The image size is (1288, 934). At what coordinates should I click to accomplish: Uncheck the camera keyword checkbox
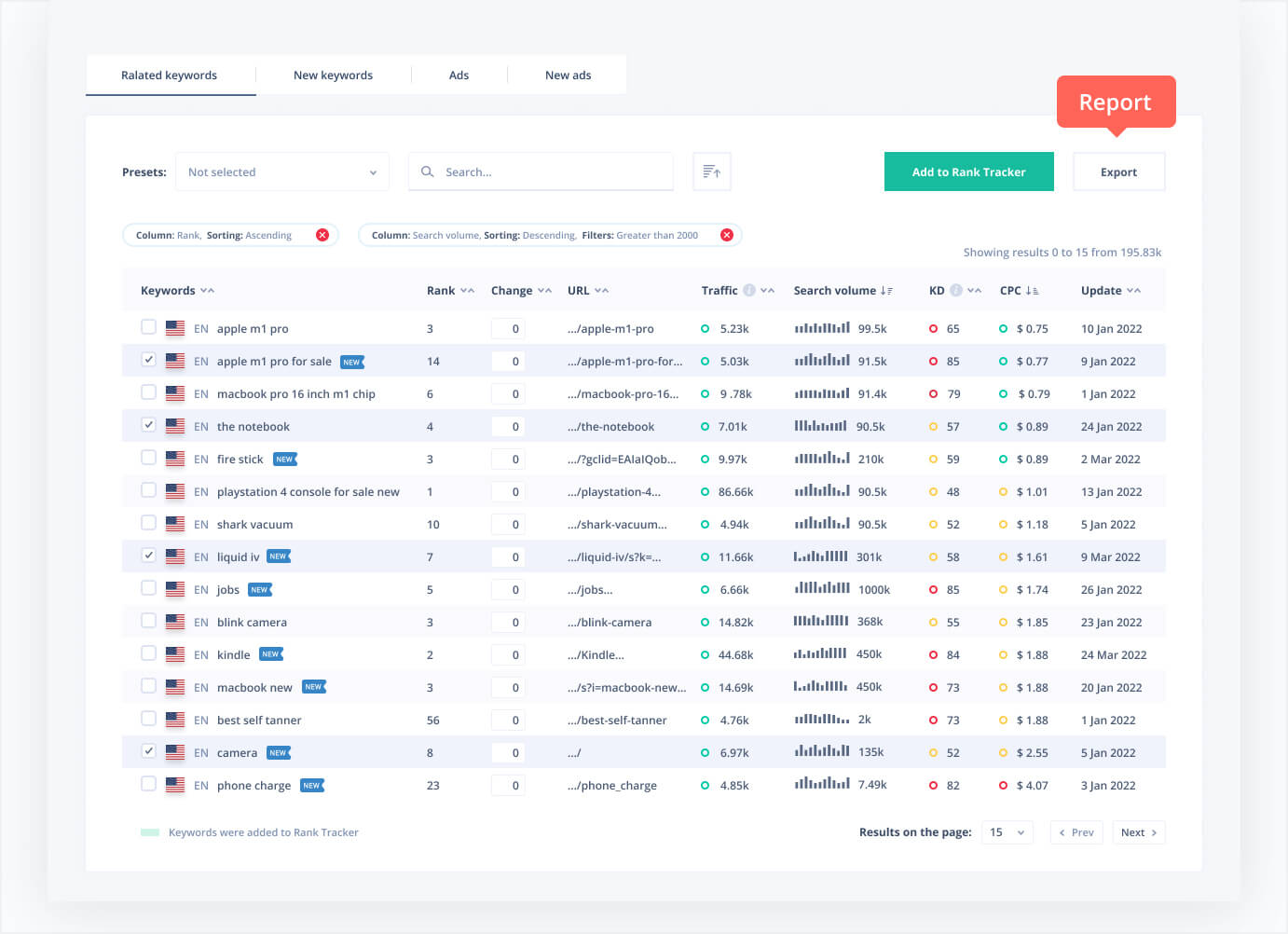point(148,751)
